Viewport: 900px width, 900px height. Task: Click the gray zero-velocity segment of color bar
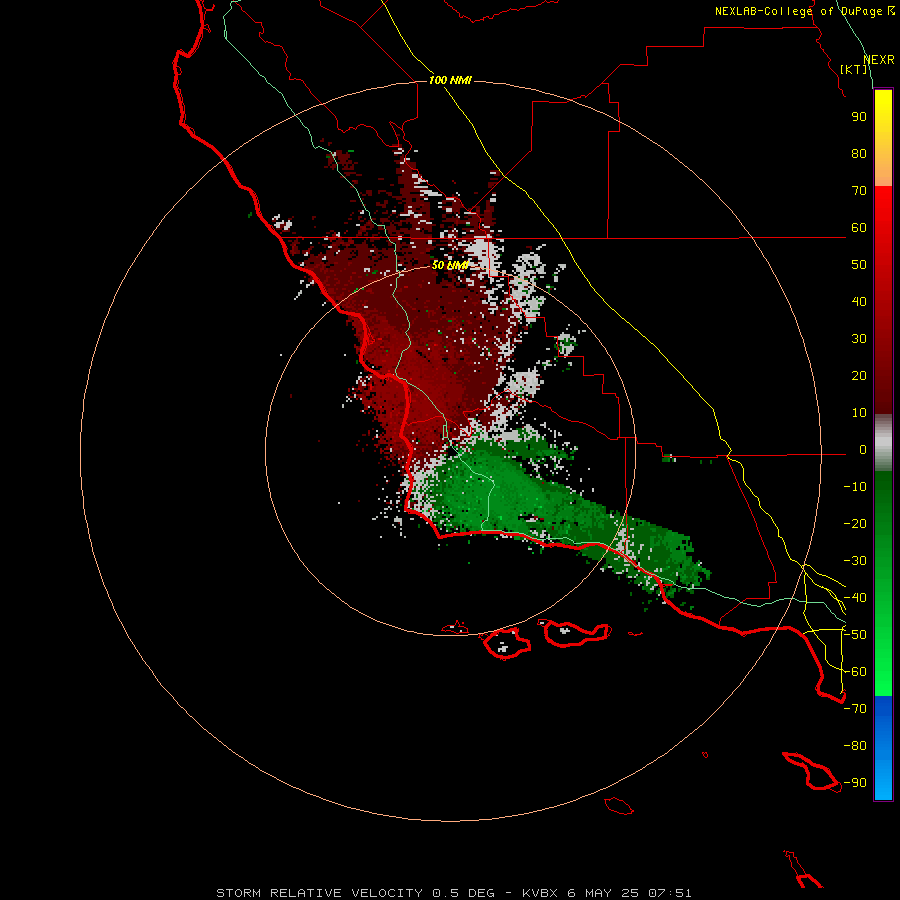click(x=883, y=443)
